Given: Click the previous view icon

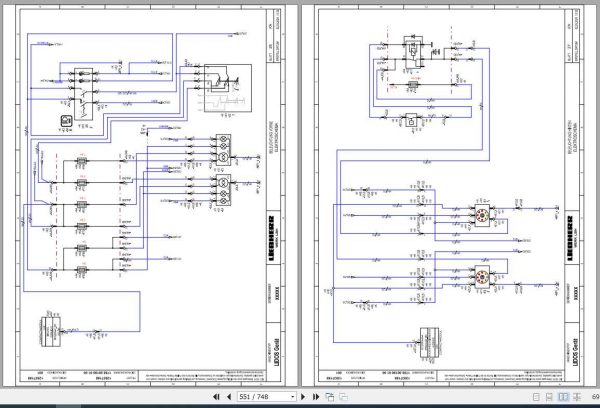Looking at the screenshot, I should click(x=329, y=397).
